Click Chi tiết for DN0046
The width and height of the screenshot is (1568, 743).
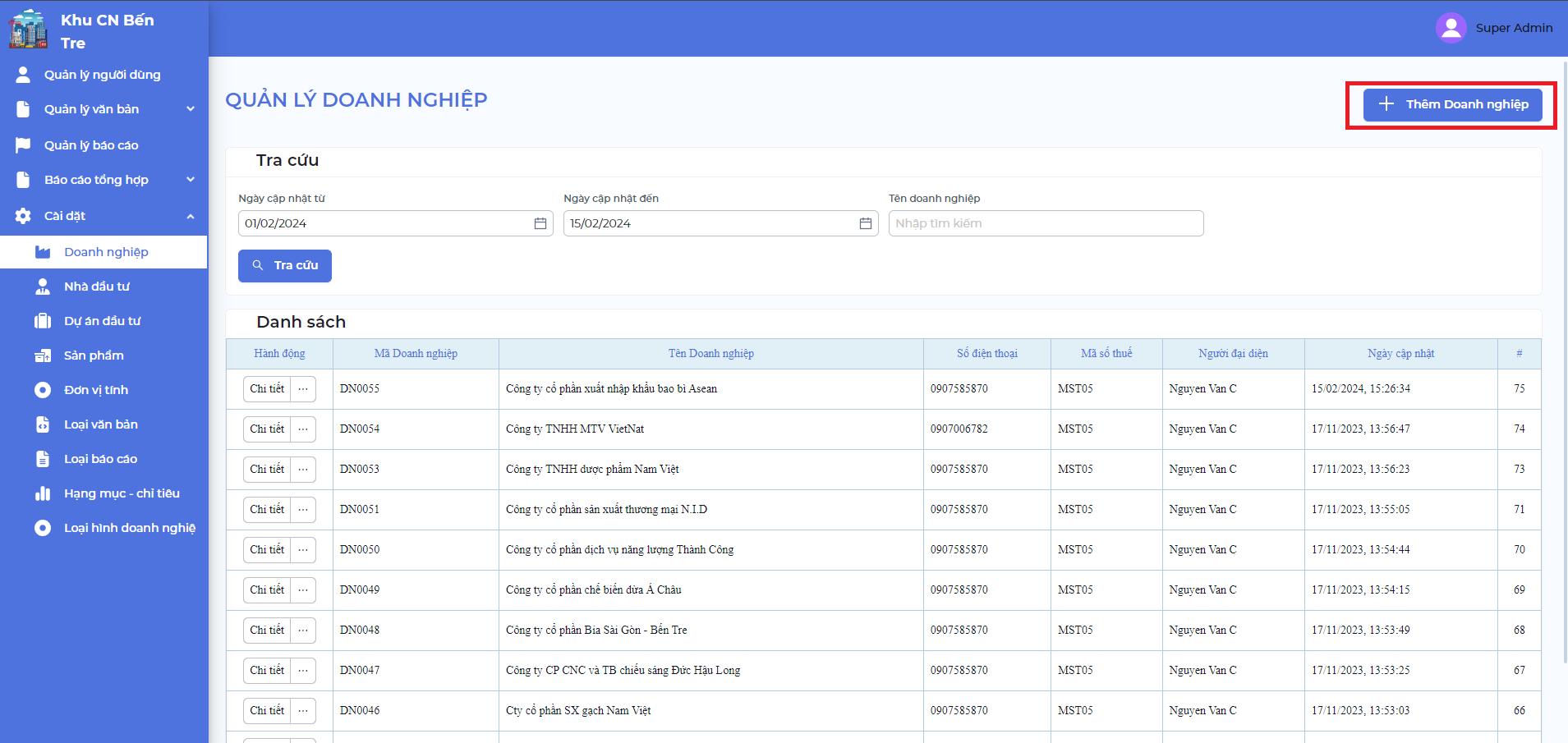[267, 711]
